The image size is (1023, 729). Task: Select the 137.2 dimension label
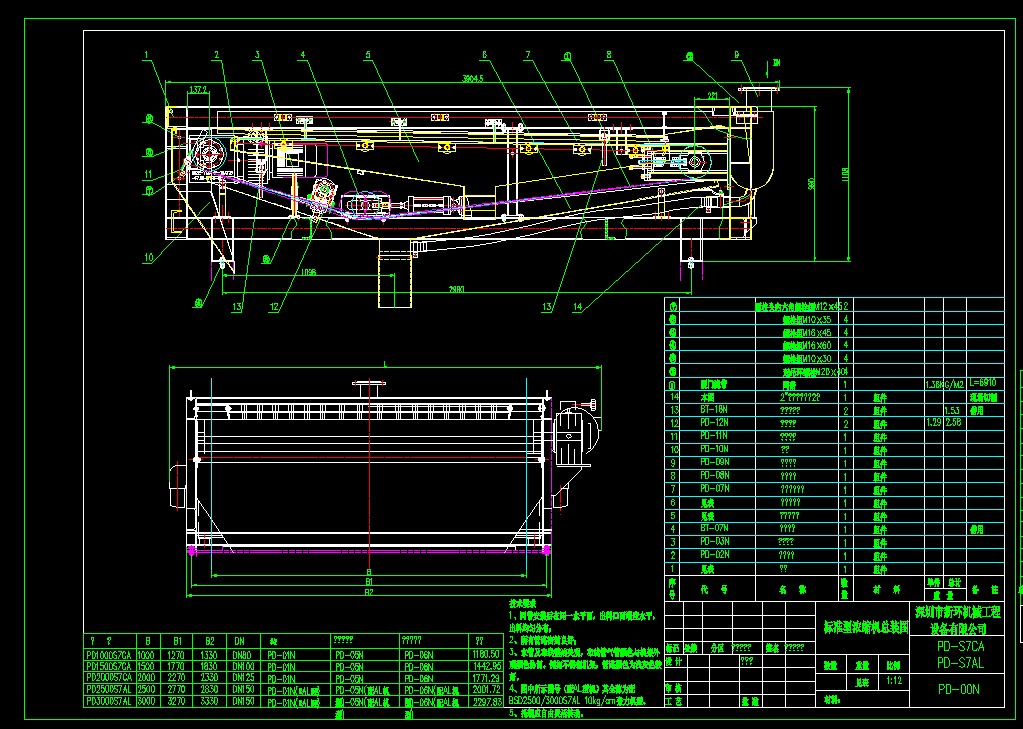pyautogui.click(x=198, y=88)
